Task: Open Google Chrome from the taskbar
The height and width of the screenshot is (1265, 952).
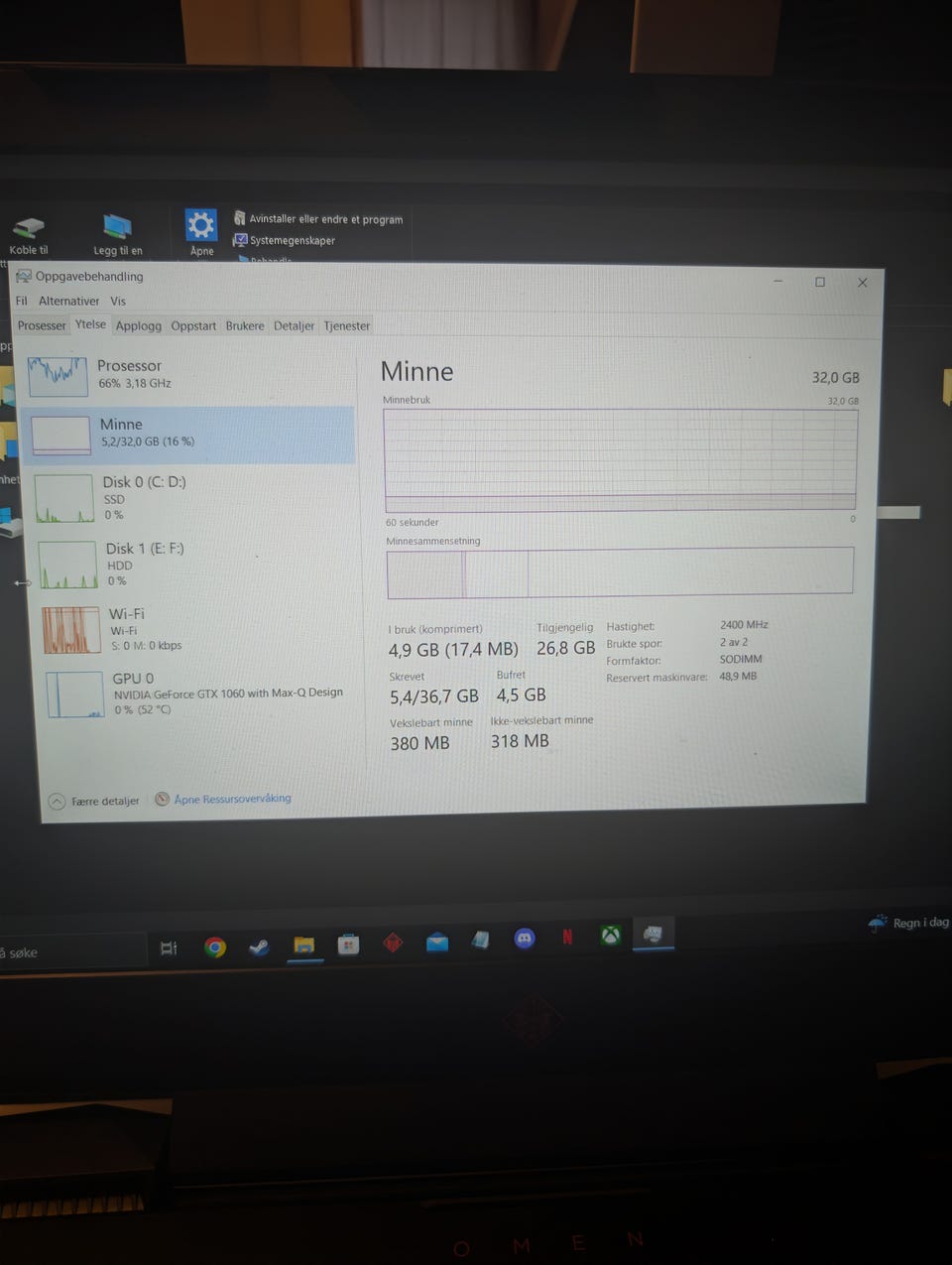Action: pos(215,948)
